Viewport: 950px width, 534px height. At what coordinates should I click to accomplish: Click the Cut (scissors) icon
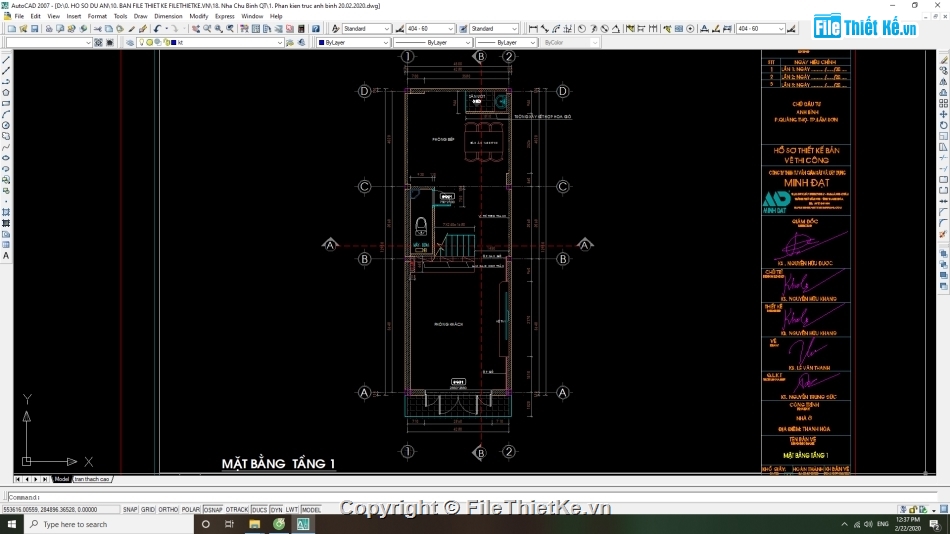(97, 28)
